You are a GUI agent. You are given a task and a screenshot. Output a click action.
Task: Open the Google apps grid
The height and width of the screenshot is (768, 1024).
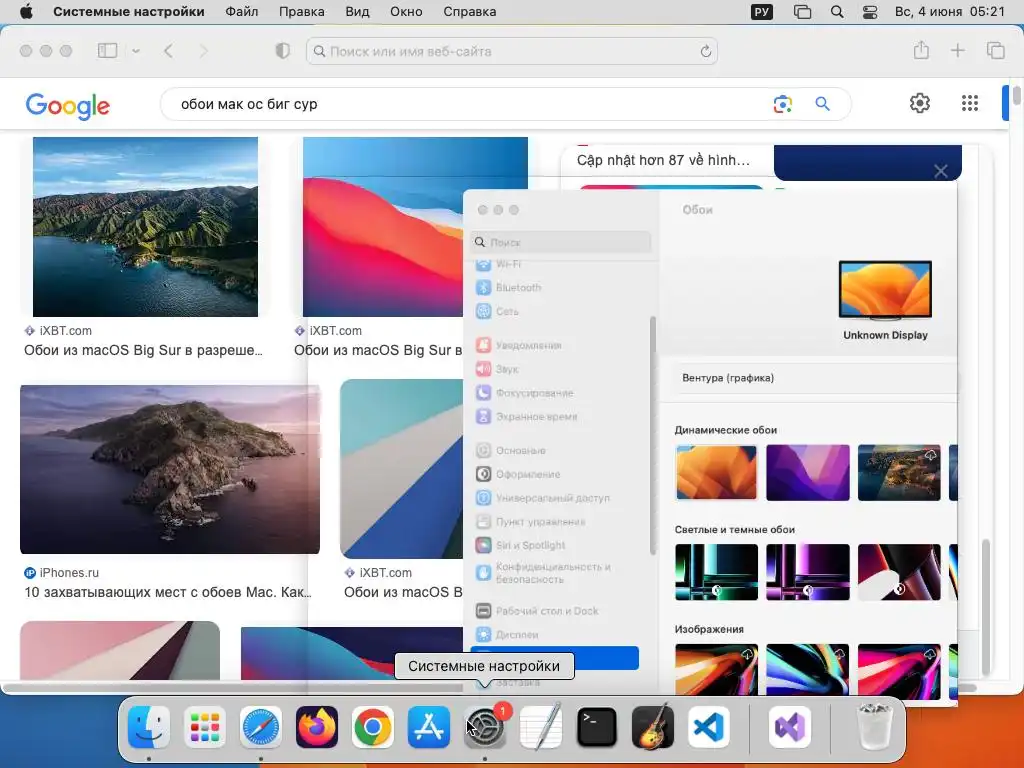pyautogui.click(x=970, y=103)
